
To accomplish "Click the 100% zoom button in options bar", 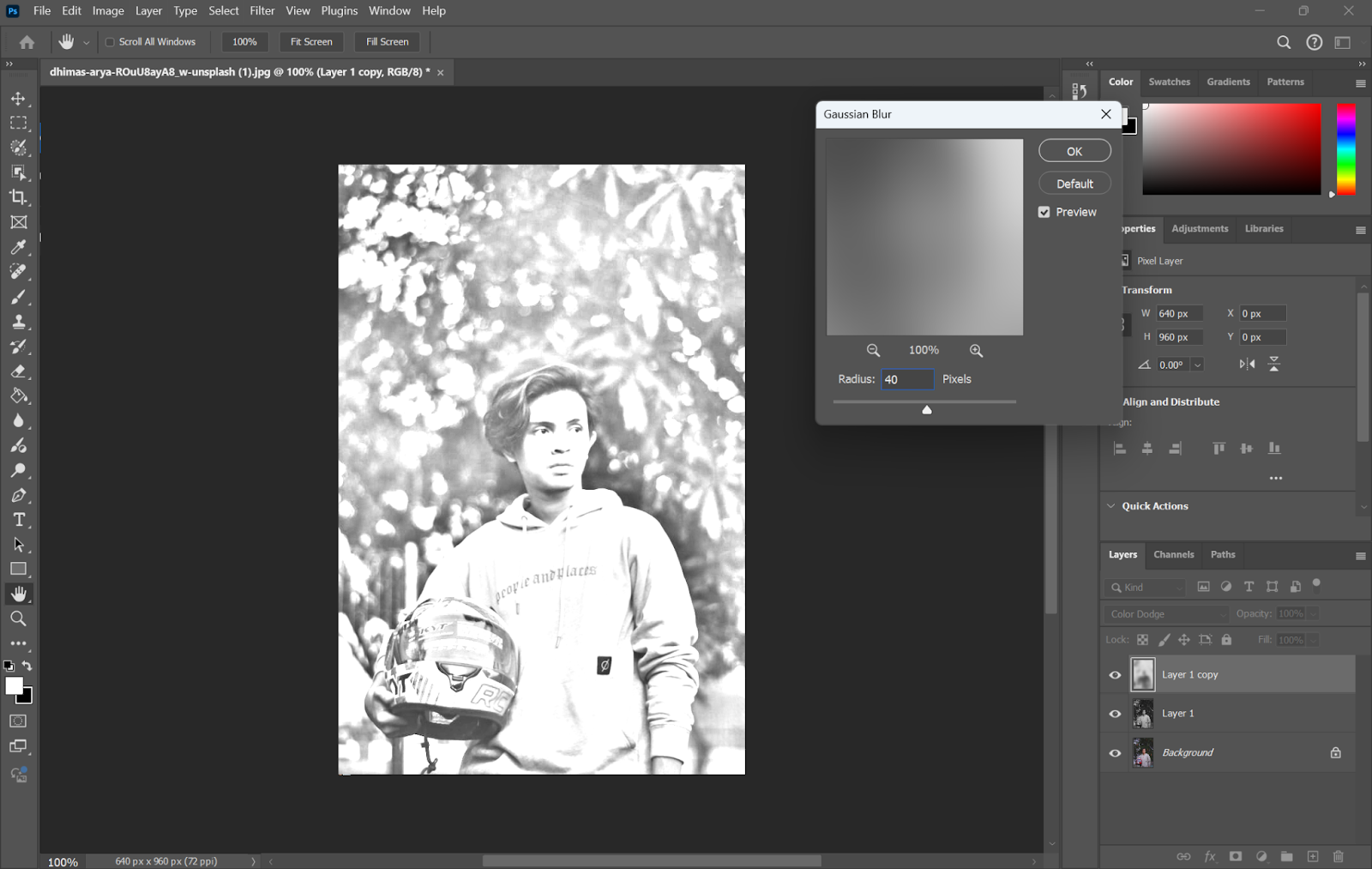I will 244,42.
